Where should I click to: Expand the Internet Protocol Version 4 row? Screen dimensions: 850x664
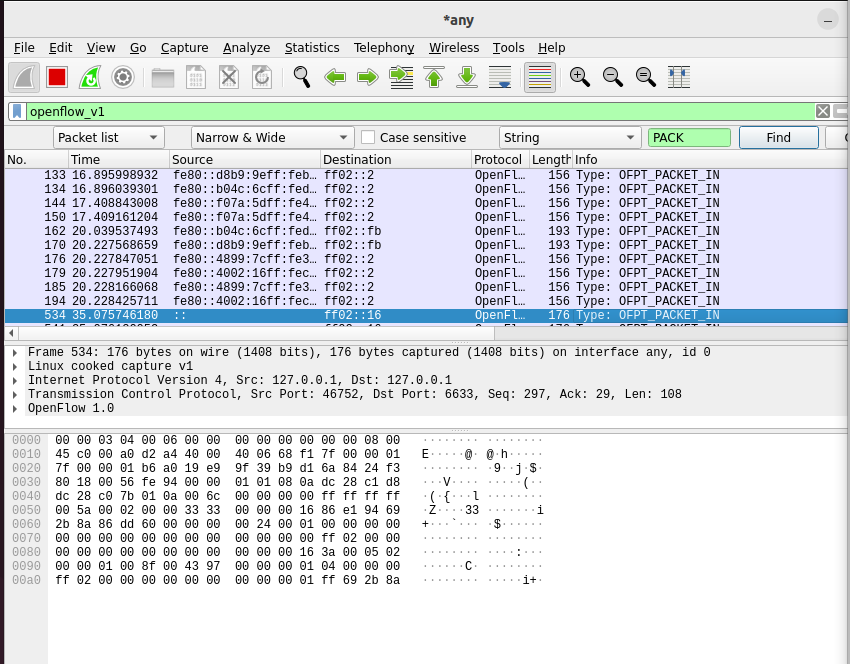click(15, 381)
